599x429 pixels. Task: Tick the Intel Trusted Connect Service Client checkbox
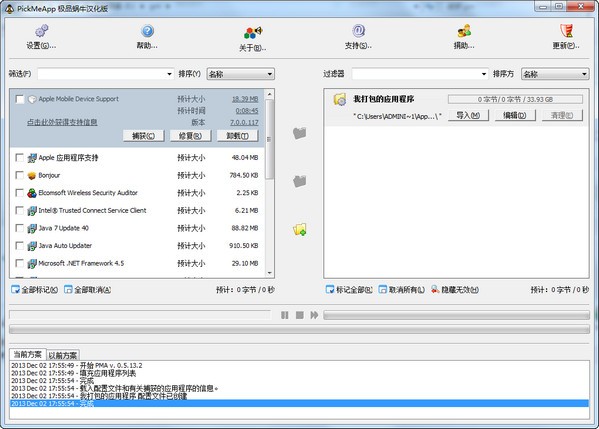tap(19, 210)
